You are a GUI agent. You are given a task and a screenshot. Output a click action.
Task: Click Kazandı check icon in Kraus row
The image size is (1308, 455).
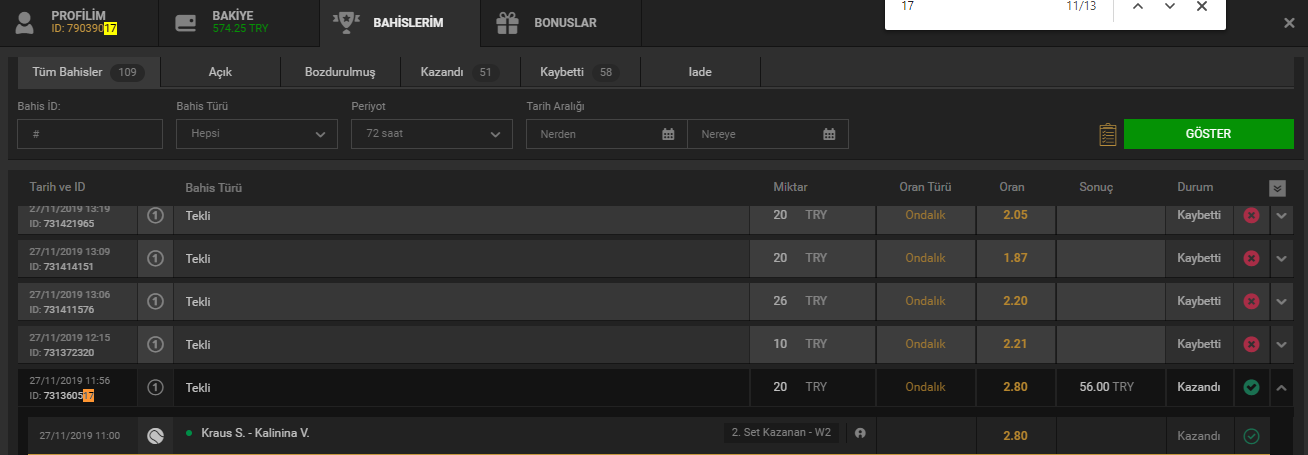click(x=1250, y=436)
